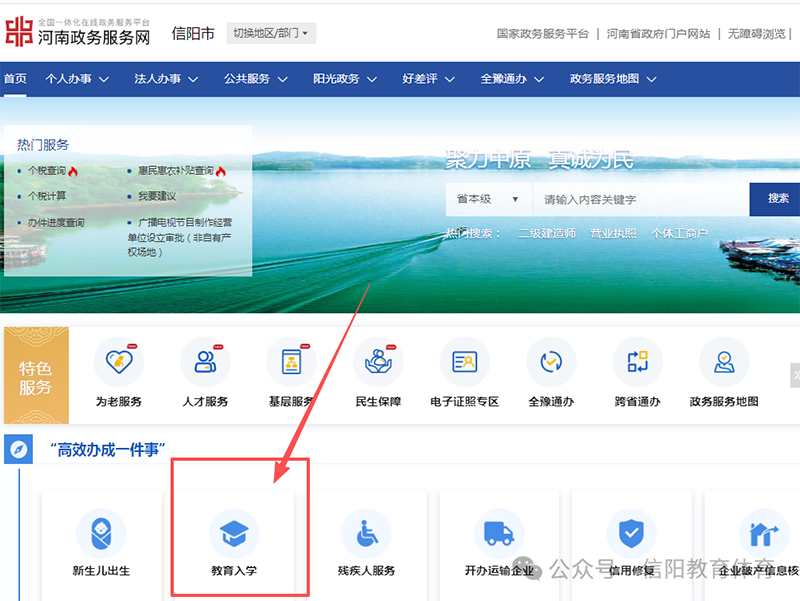
Task: Select the 教育入学 graduation cap icon
Action: pos(234,534)
